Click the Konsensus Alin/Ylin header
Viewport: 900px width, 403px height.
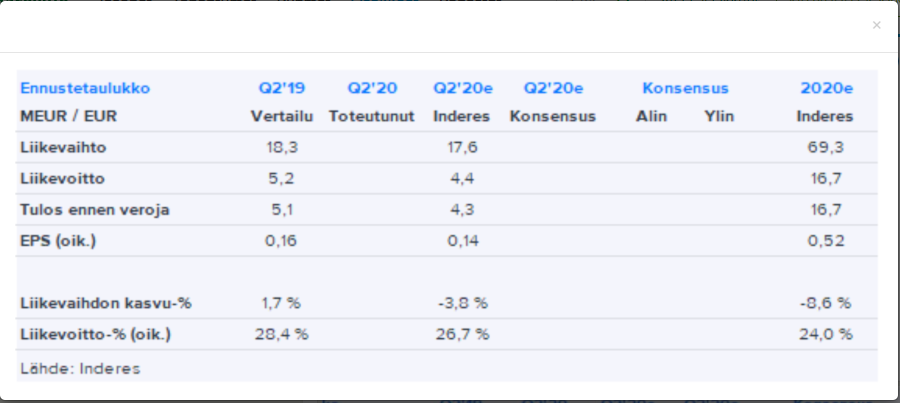click(685, 88)
